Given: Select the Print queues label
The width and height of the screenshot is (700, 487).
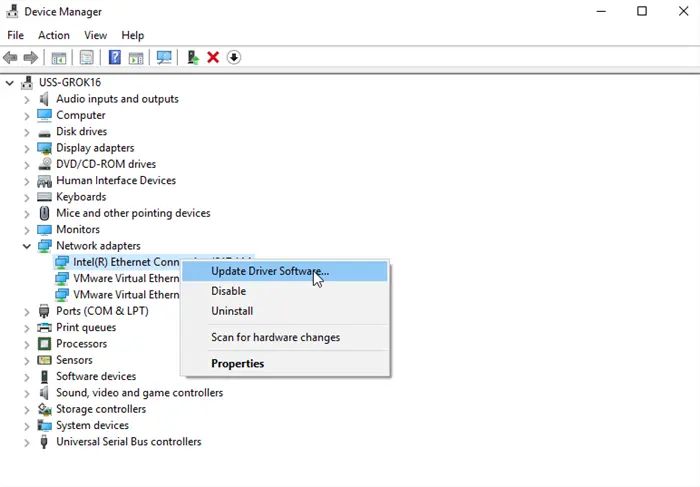Looking at the screenshot, I should coord(86,328).
